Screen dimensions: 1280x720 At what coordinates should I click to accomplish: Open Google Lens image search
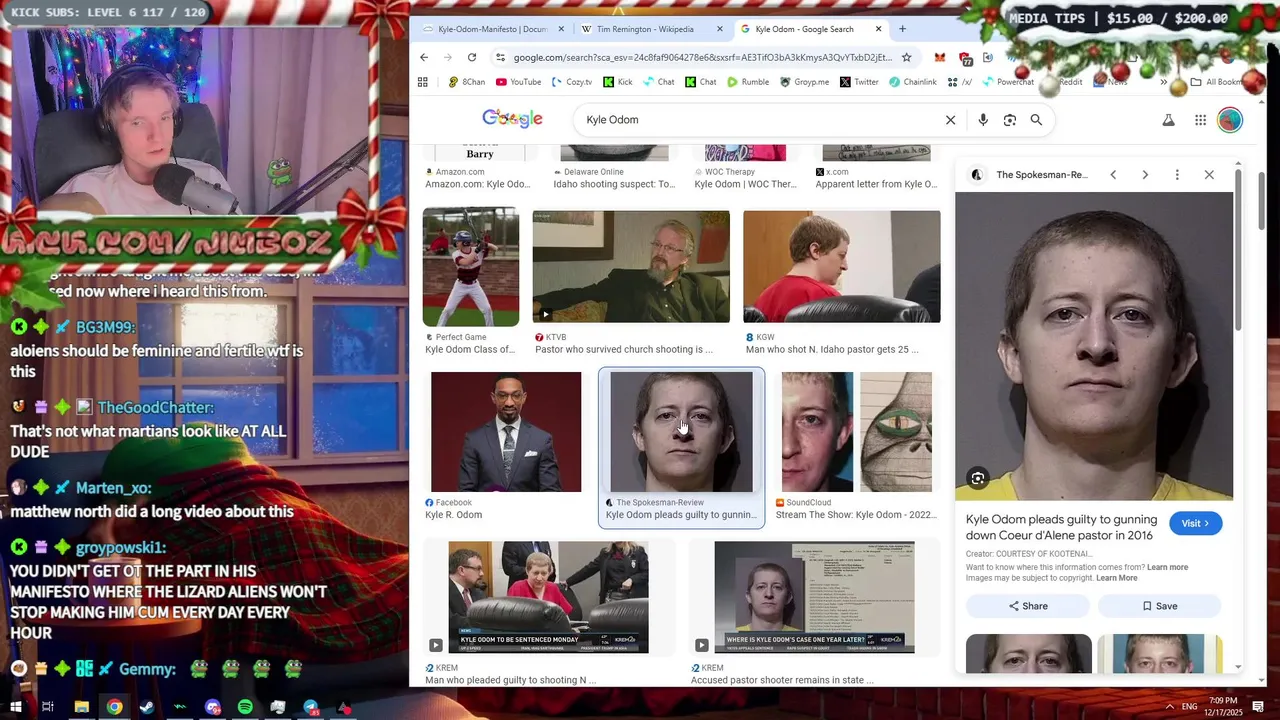click(x=1010, y=120)
